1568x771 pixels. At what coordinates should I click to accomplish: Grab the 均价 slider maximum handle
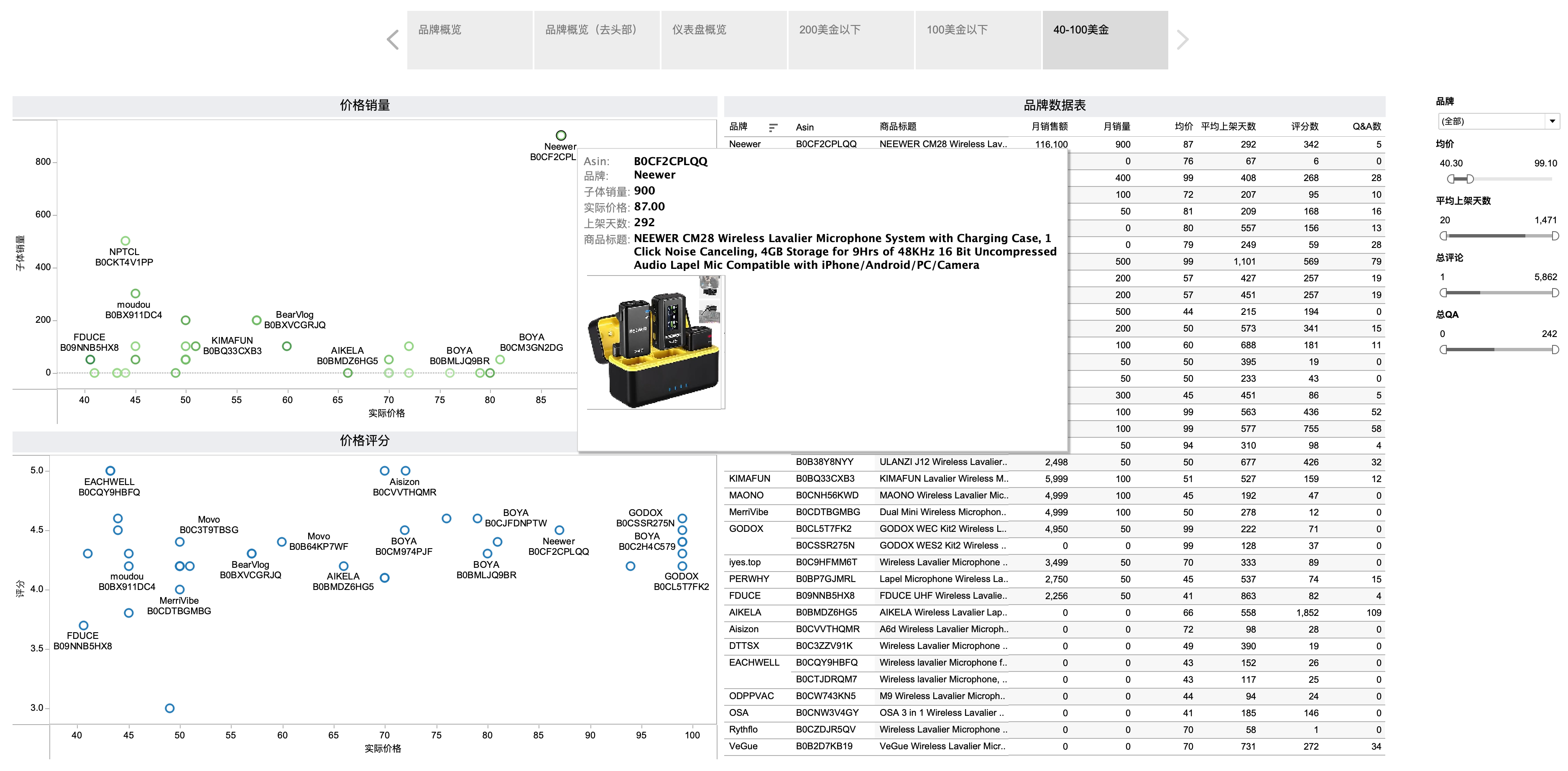1470,179
